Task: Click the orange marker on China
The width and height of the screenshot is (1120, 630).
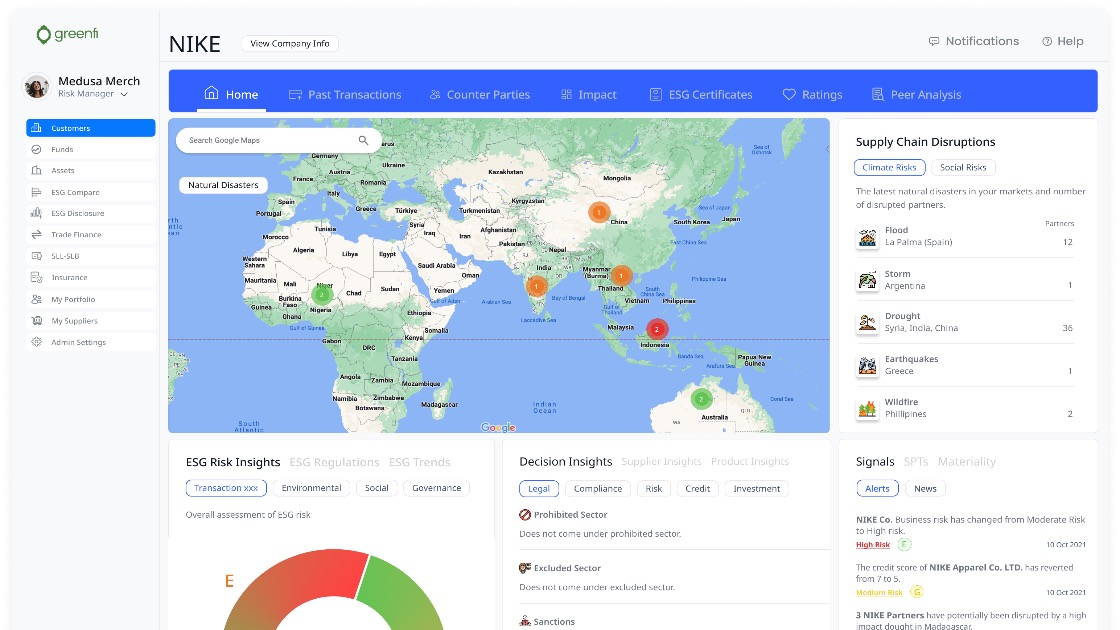Action: [x=599, y=212]
